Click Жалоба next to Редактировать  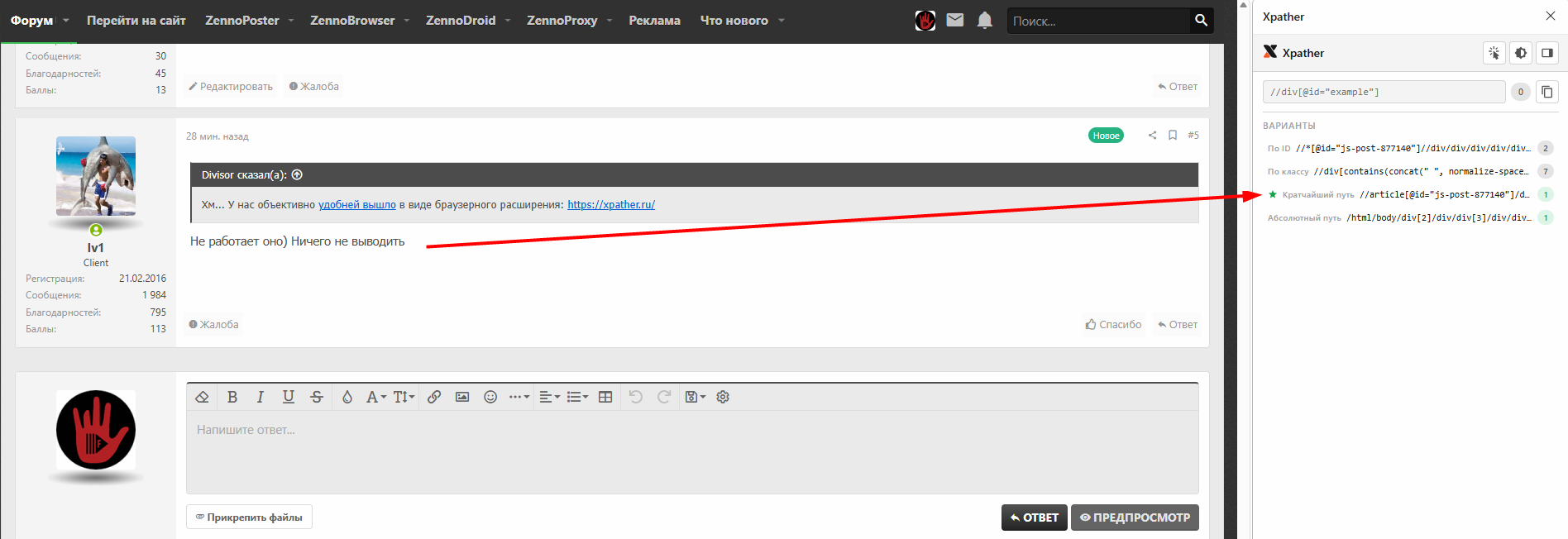tap(314, 86)
